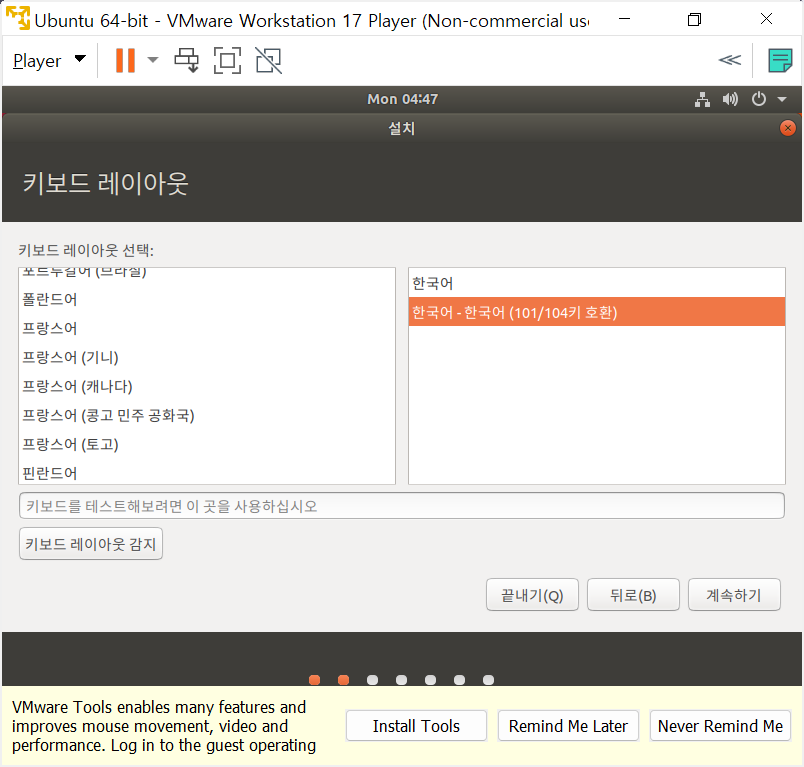
Task: Minimize the VMware Player window
Action: (x=625, y=19)
